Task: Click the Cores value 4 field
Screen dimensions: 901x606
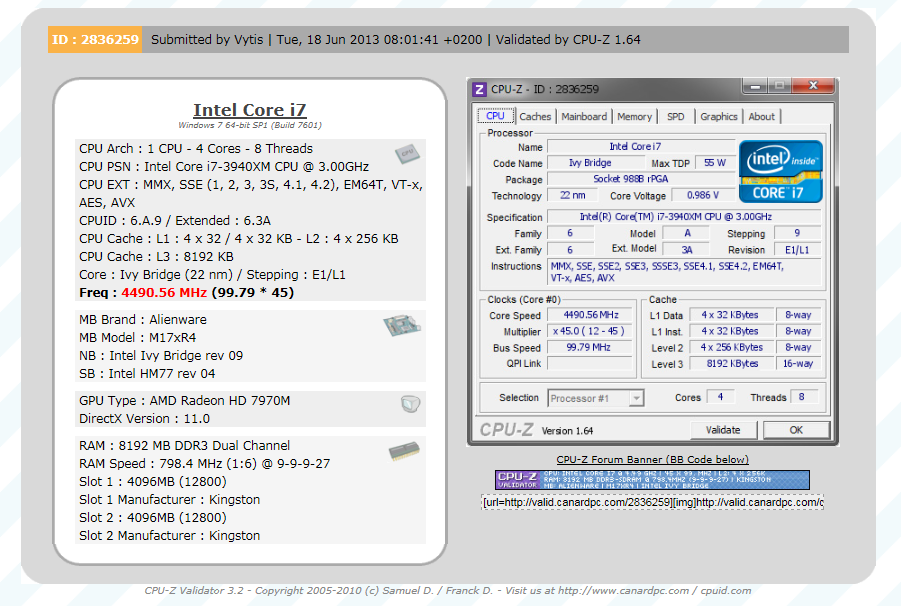Action: (720, 397)
